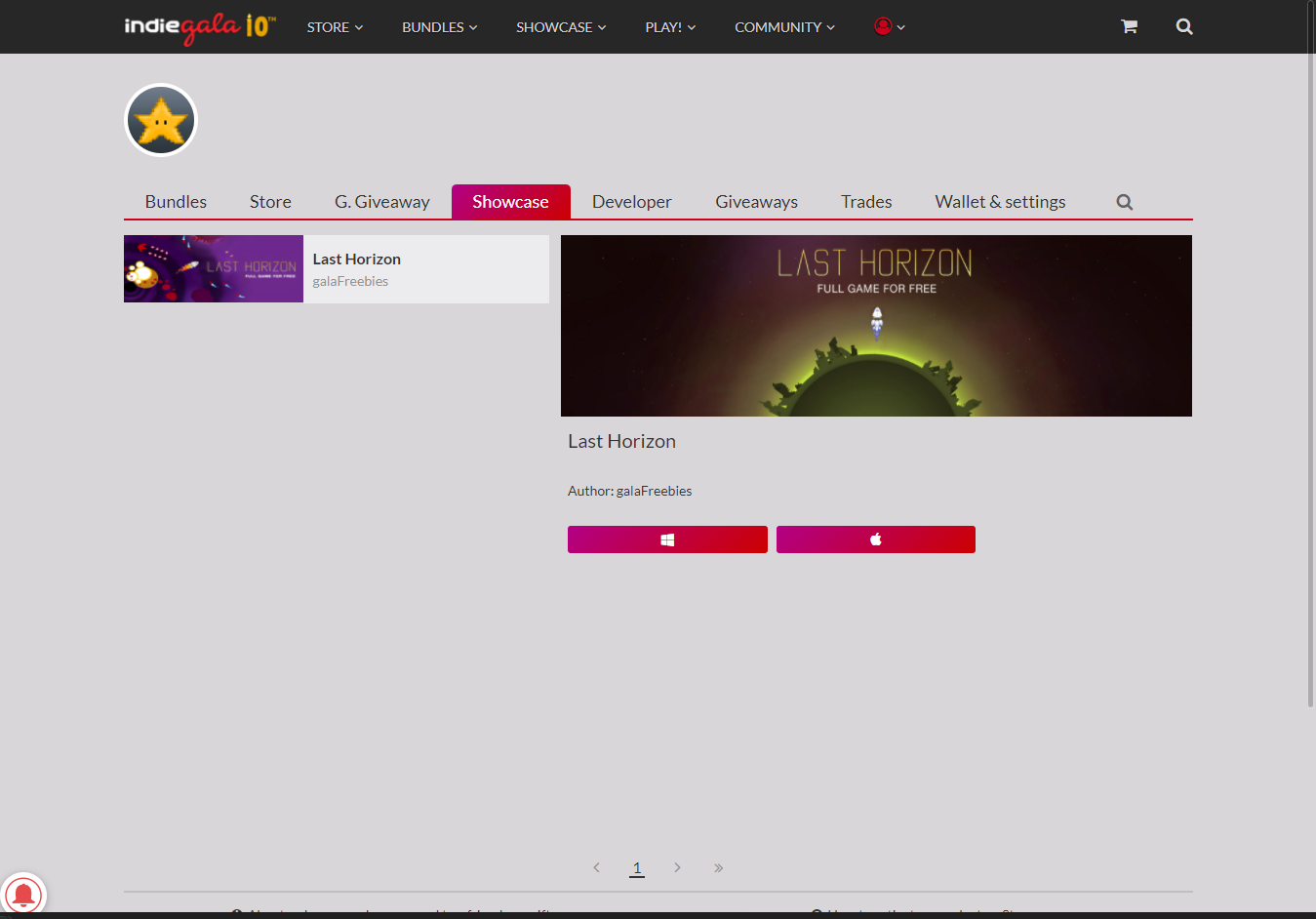This screenshot has width=1316, height=919.
Task: Click the Last Horizon title in list
Action: click(357, 259)
